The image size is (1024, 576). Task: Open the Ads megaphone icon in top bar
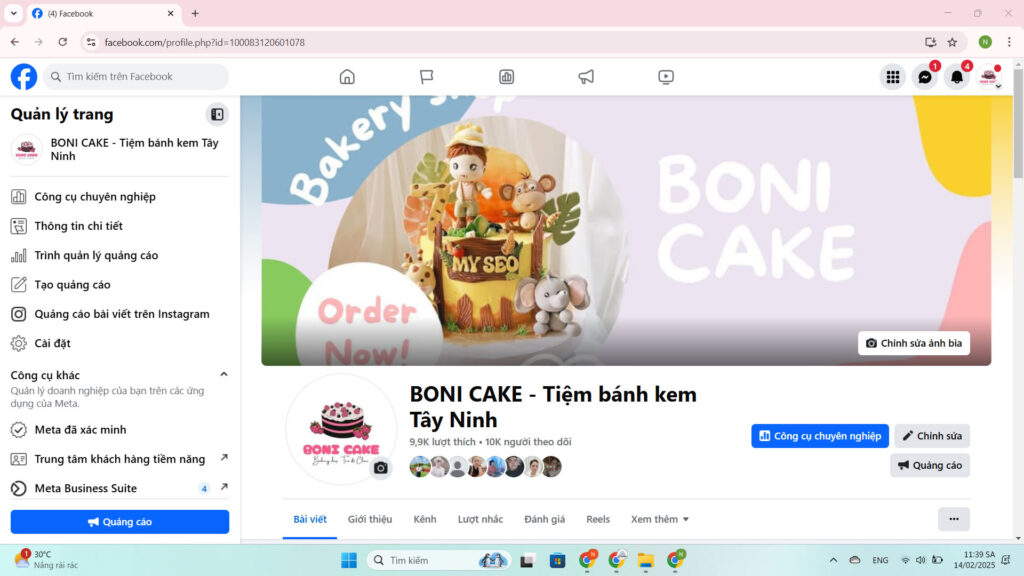pos(586,77)
